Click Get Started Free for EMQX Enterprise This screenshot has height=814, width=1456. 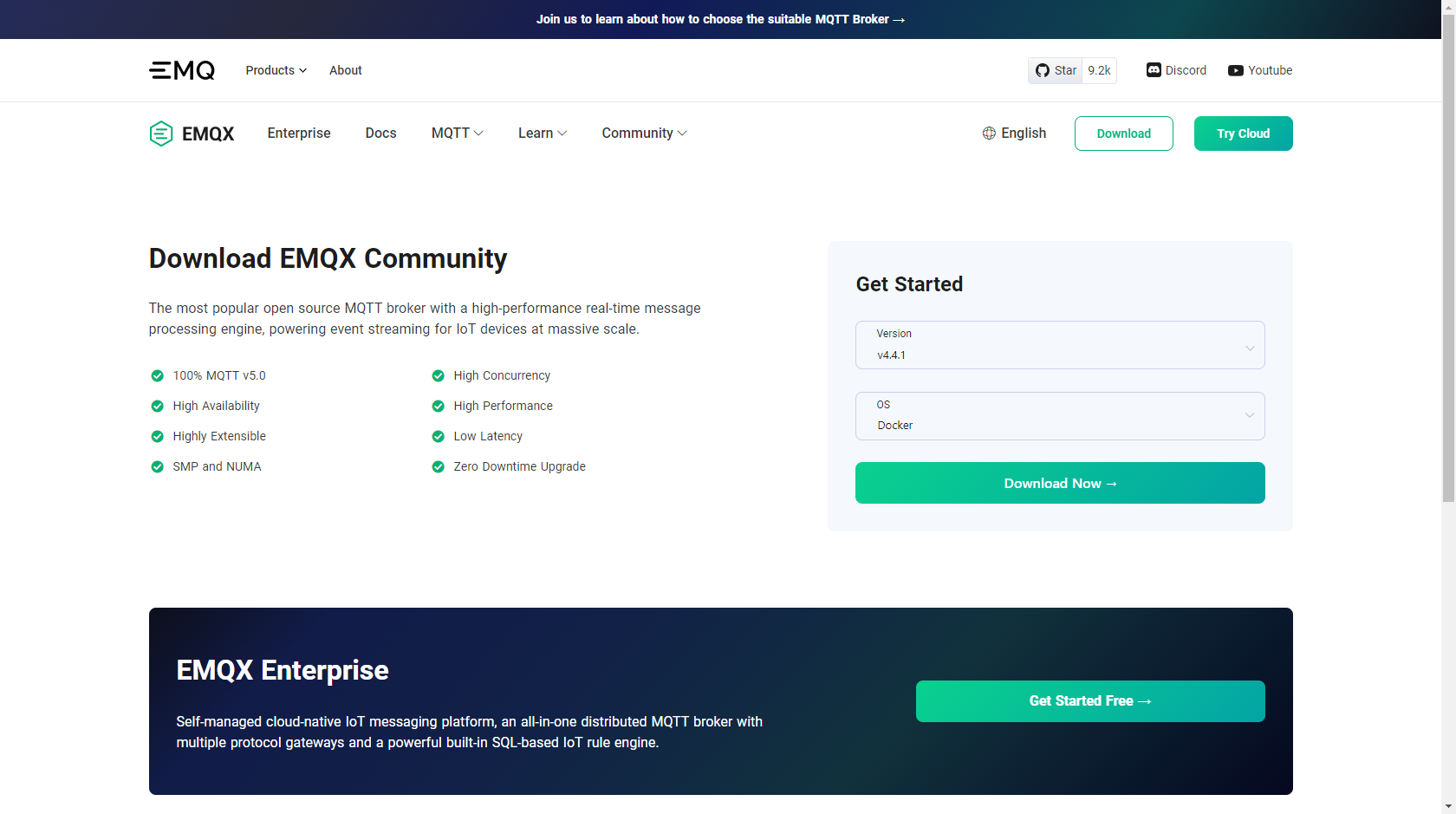click(x=1089, y=700)
